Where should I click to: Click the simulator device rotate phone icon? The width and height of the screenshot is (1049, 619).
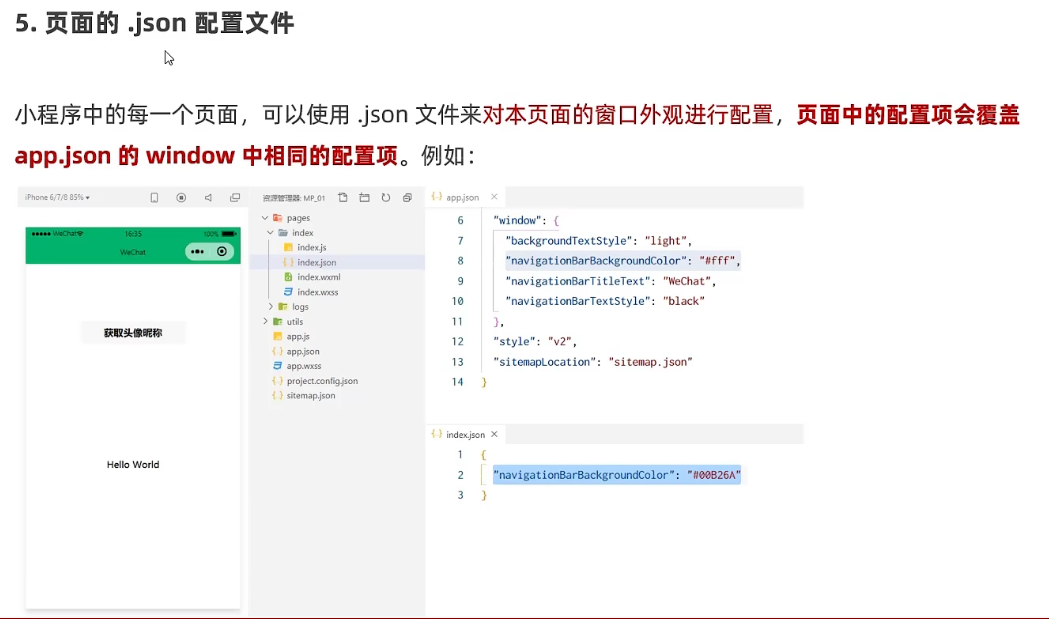pos(155,197)
